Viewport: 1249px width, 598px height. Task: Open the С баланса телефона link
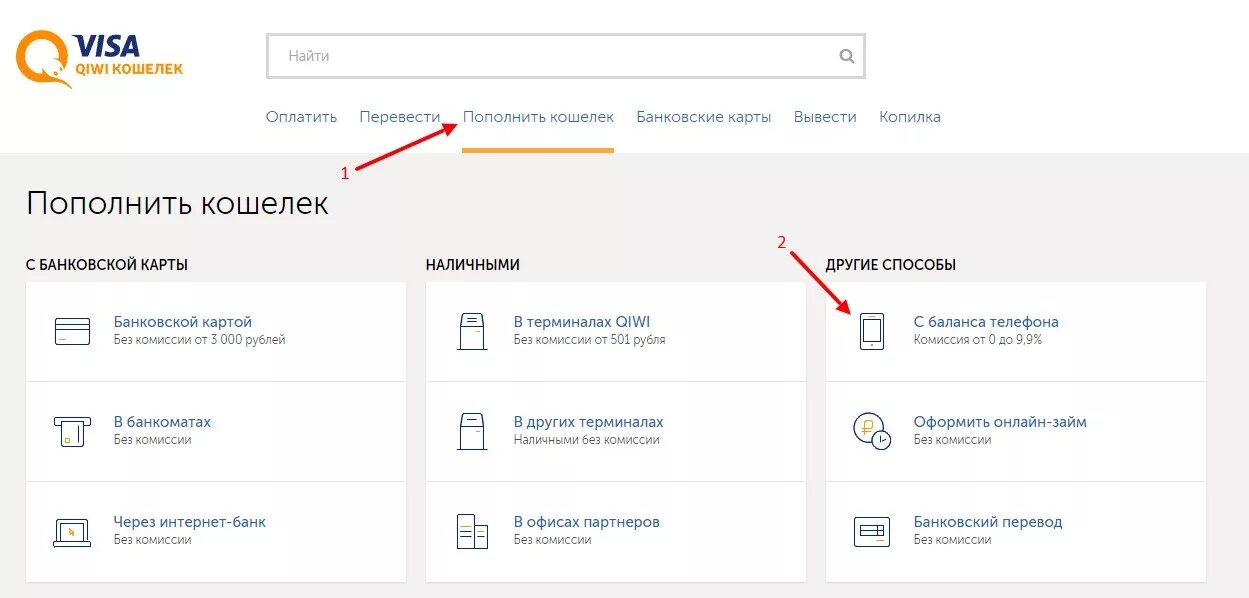(986, 322)
